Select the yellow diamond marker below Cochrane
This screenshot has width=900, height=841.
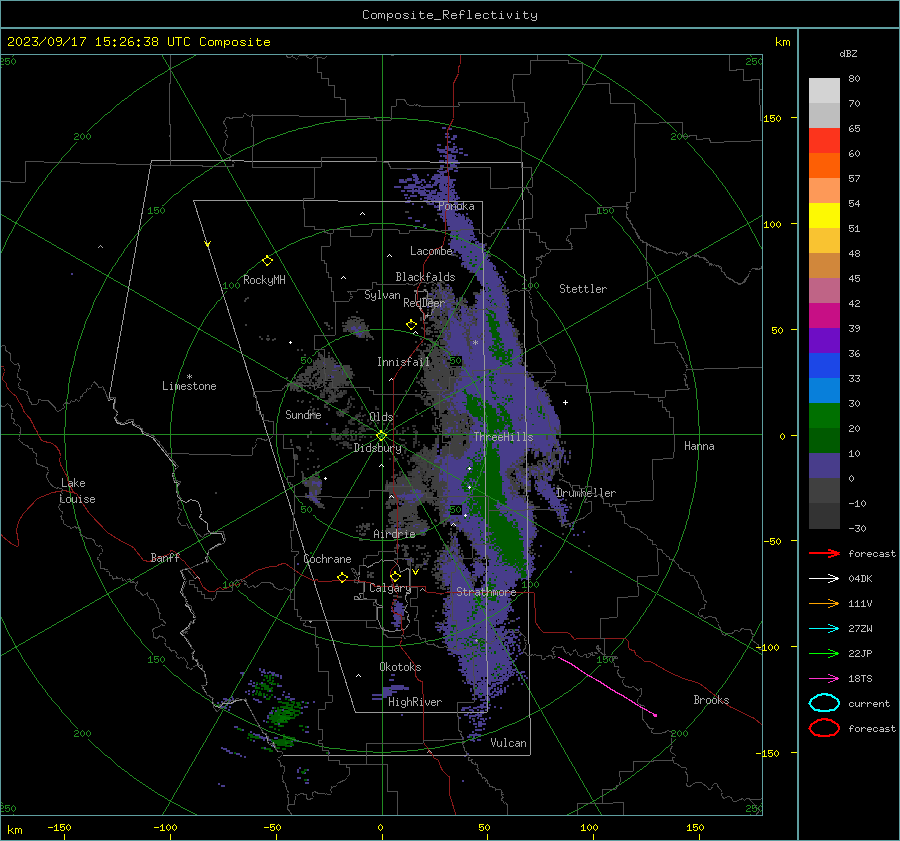tap(343, 577)
